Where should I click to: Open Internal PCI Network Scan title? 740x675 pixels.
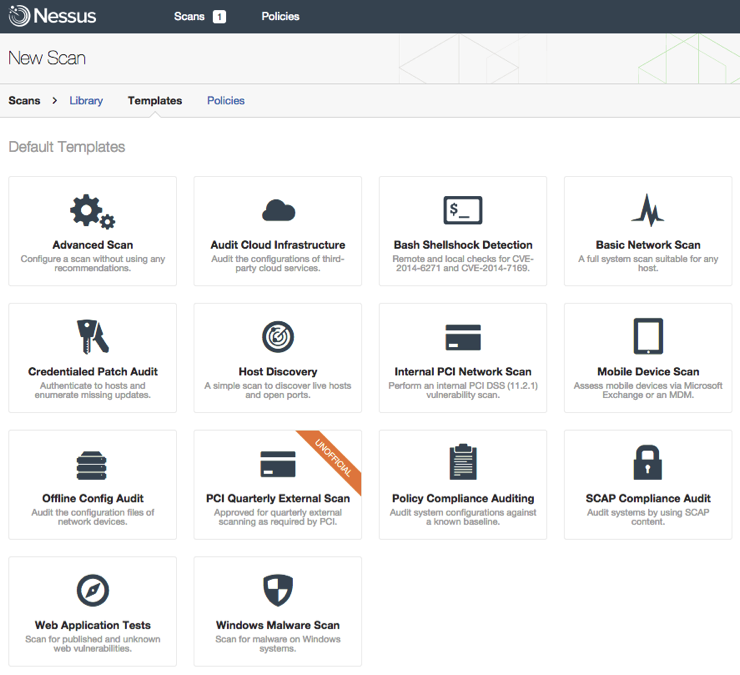click(463, 371)
